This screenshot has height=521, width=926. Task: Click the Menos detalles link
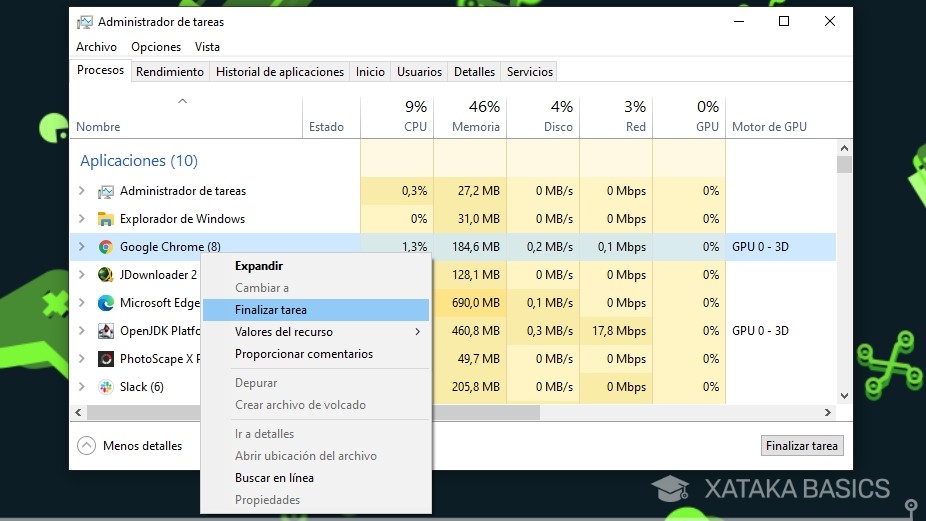[142, 446]
